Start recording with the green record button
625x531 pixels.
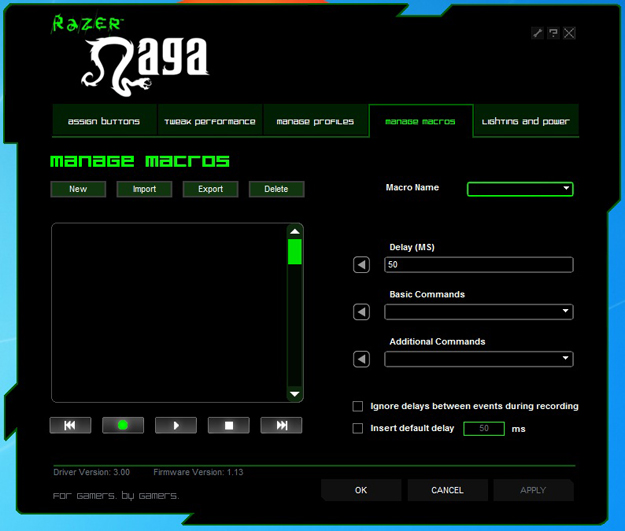[123, 425]
